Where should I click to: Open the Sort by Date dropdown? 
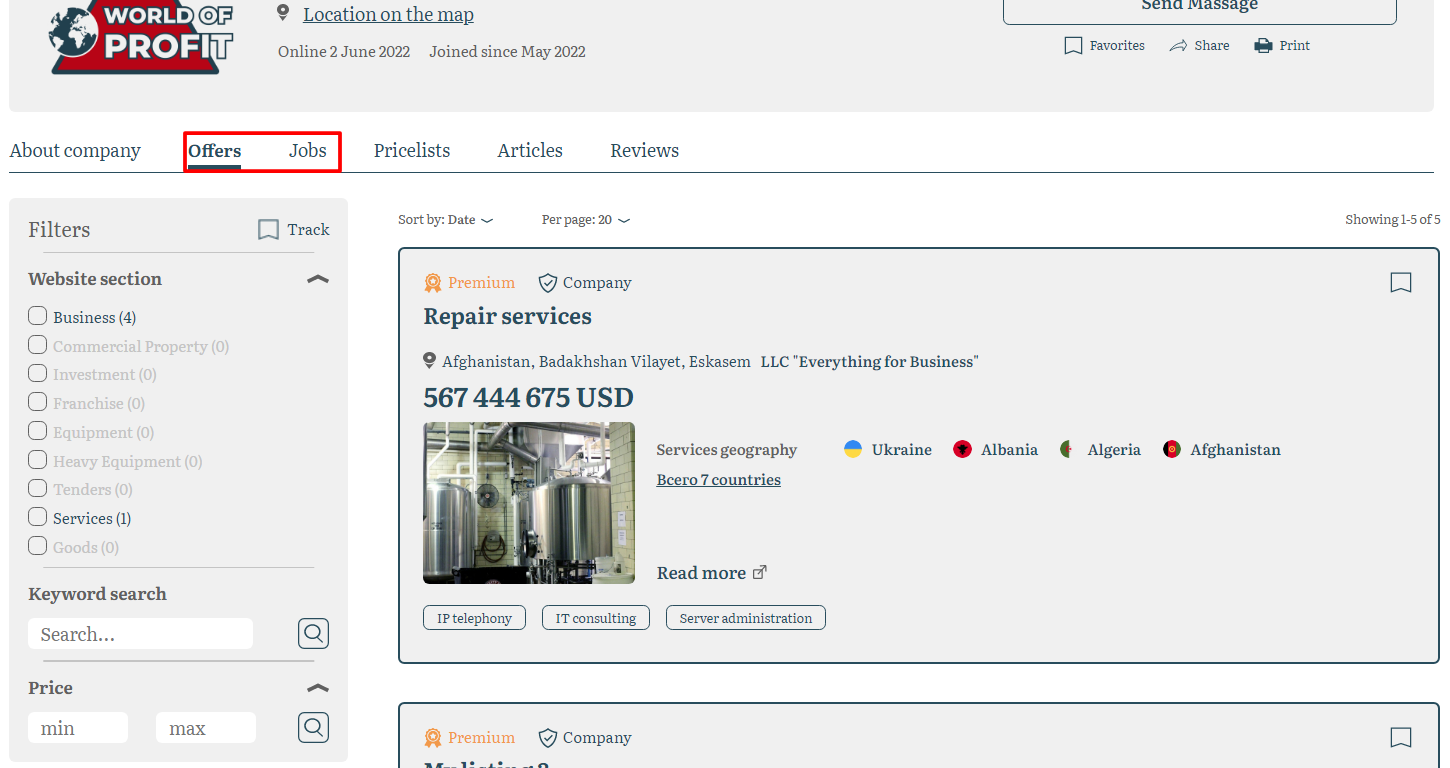tap(445, 220)
